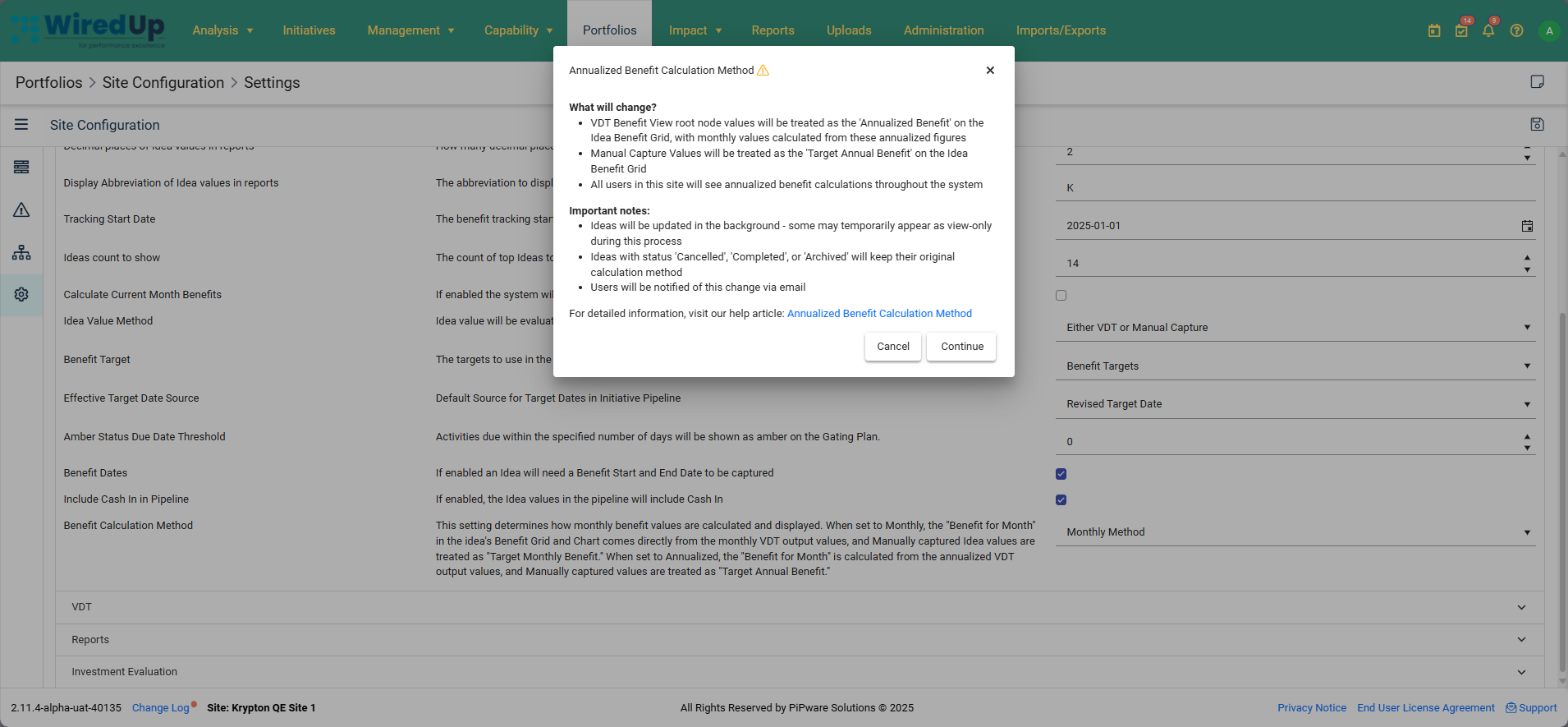Click the Benefit Calculation Method label
This screenshot has height=727, width=1568.
[x=128, y=526]
